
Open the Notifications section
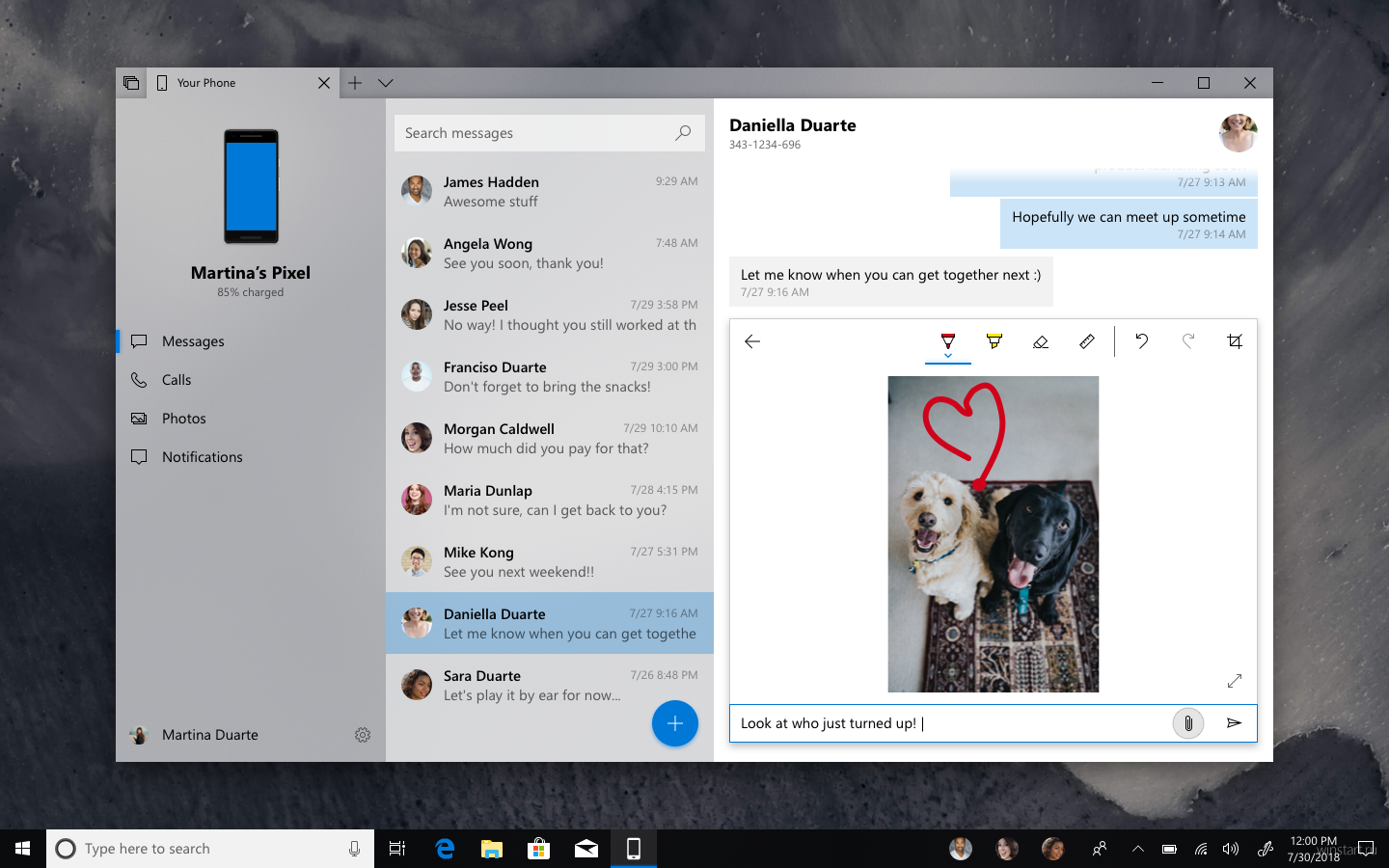point(251,457)
